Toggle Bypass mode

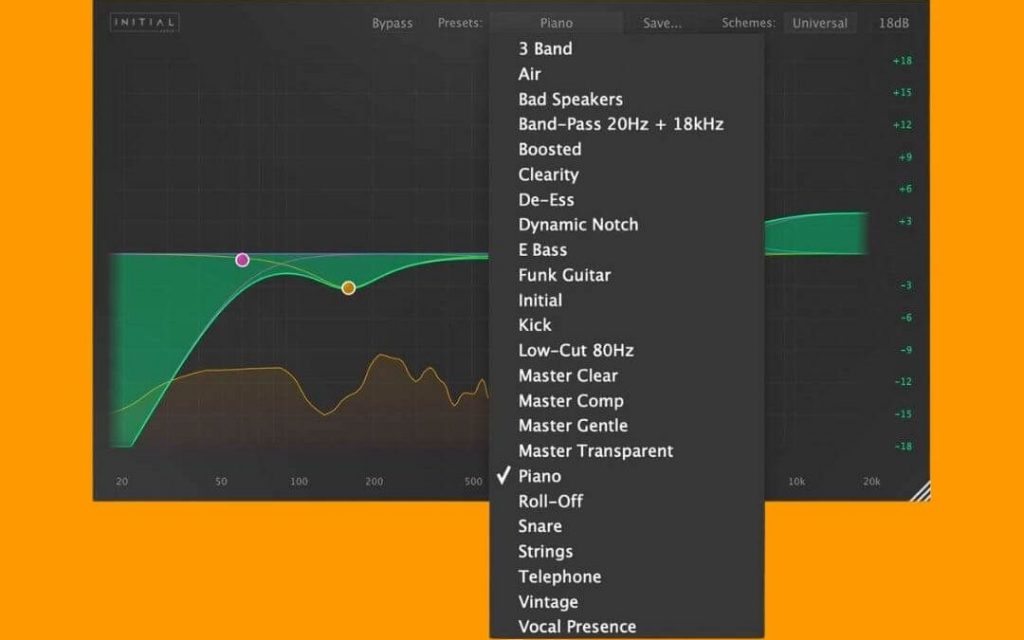[391, 22]
